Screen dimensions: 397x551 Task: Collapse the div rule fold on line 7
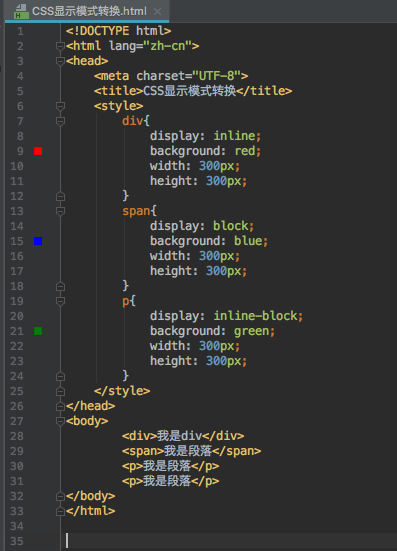(x=60, y=121)
